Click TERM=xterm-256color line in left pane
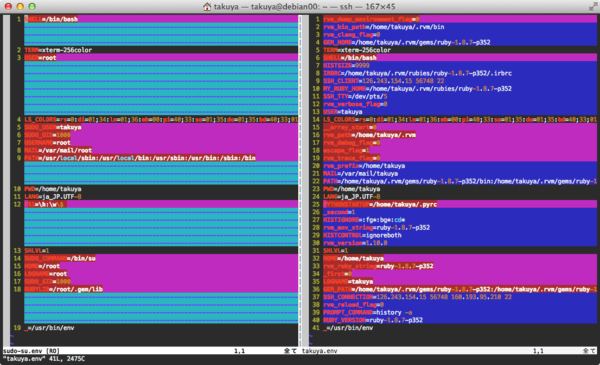600x365 pixels. (x=58, y=50)
